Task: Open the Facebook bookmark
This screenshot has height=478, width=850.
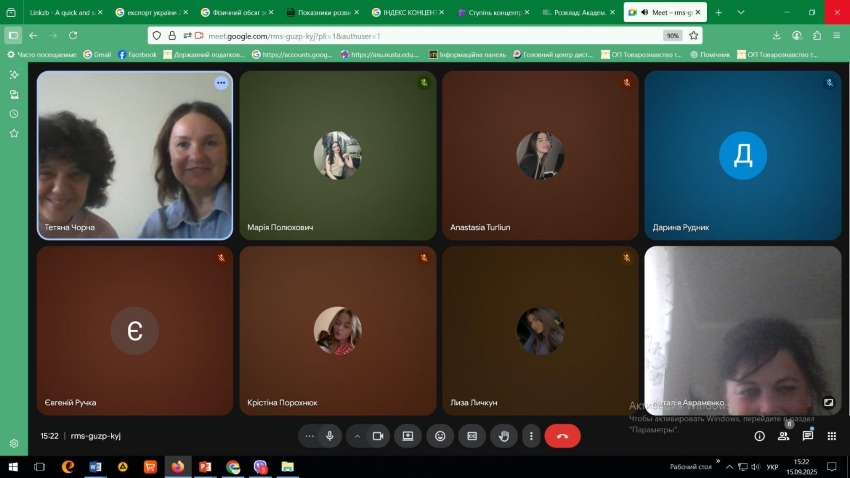Action: pos(138,54)
